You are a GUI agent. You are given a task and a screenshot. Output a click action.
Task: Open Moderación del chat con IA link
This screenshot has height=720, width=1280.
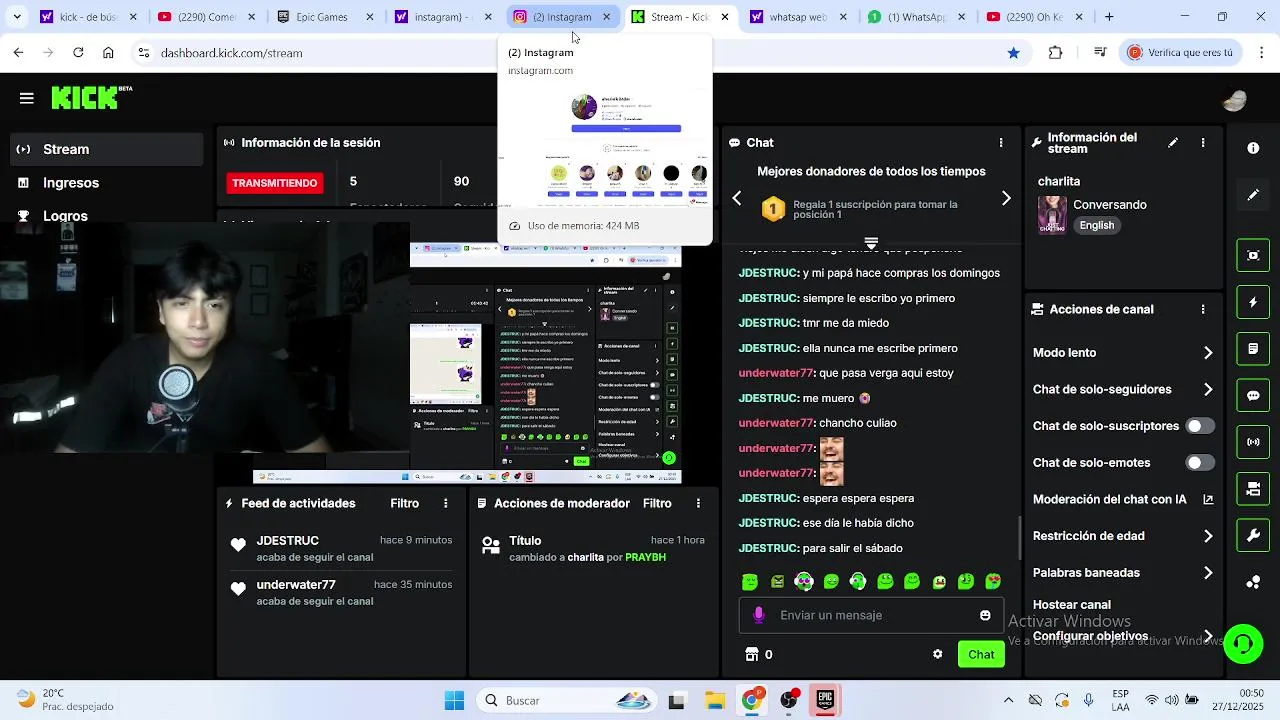point(1123,500)
